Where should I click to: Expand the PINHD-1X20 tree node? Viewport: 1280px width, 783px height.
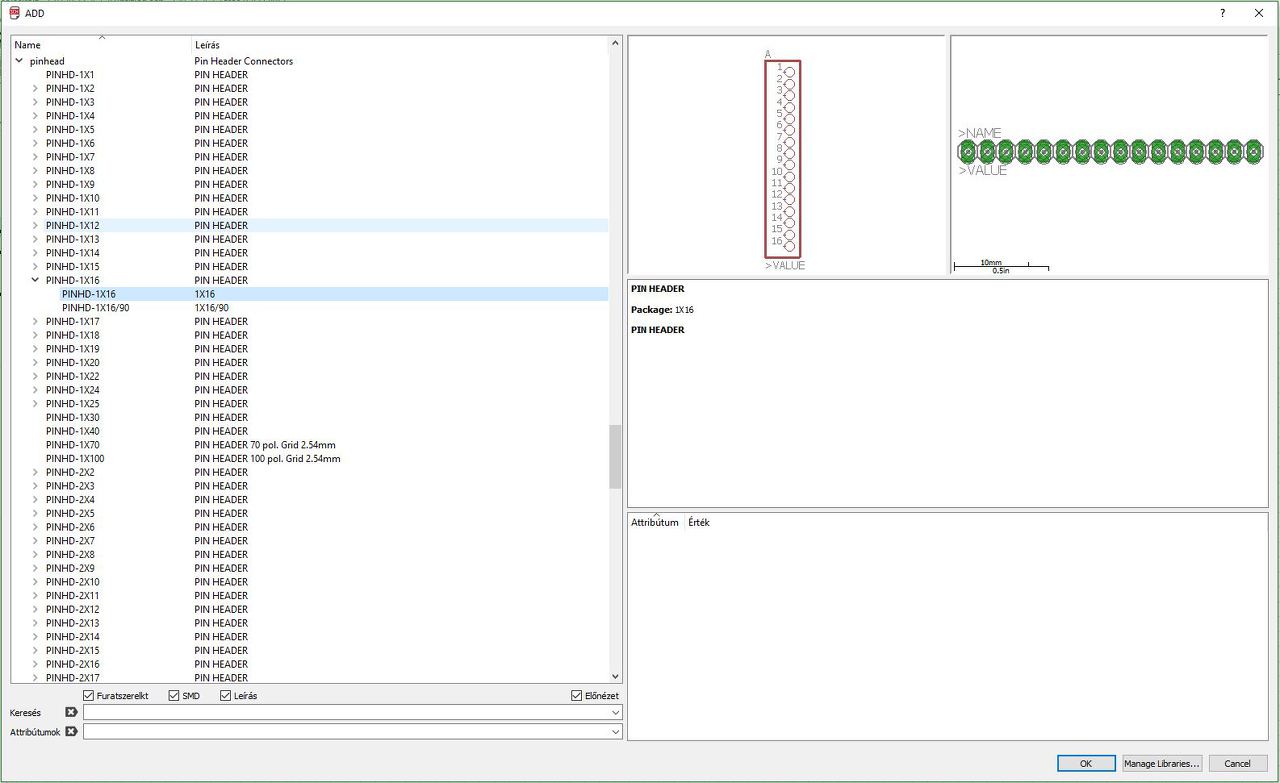pos(35,363)
